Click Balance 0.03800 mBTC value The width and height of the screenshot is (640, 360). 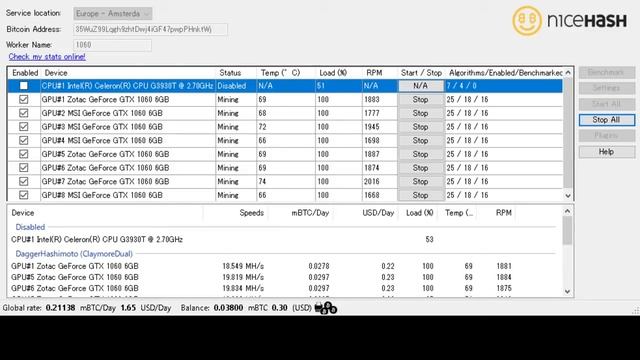228,308
